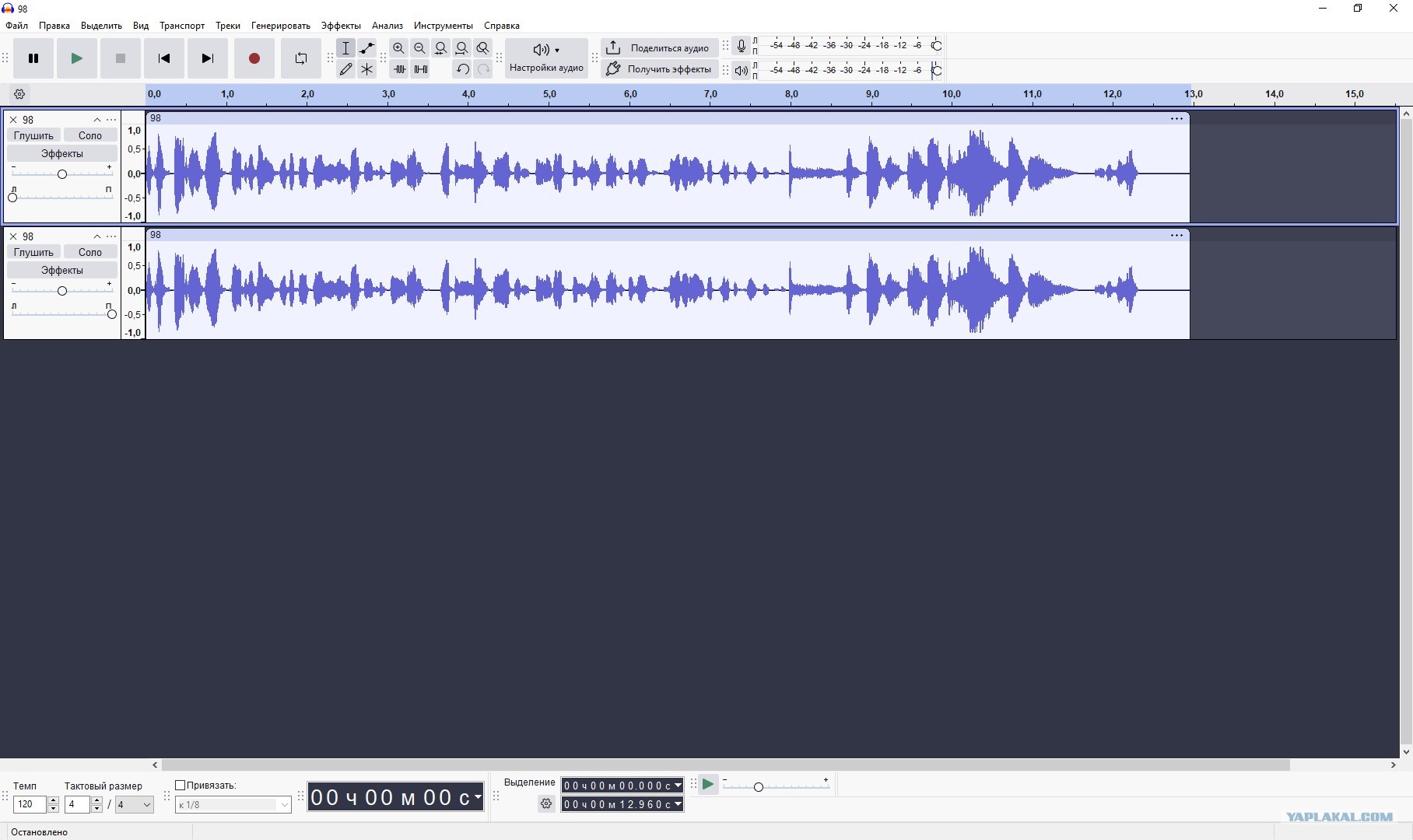This screenshot has width=1413, height=840.
Task: Open the snap к 1/8 combo box
Action: click(233, 805)
